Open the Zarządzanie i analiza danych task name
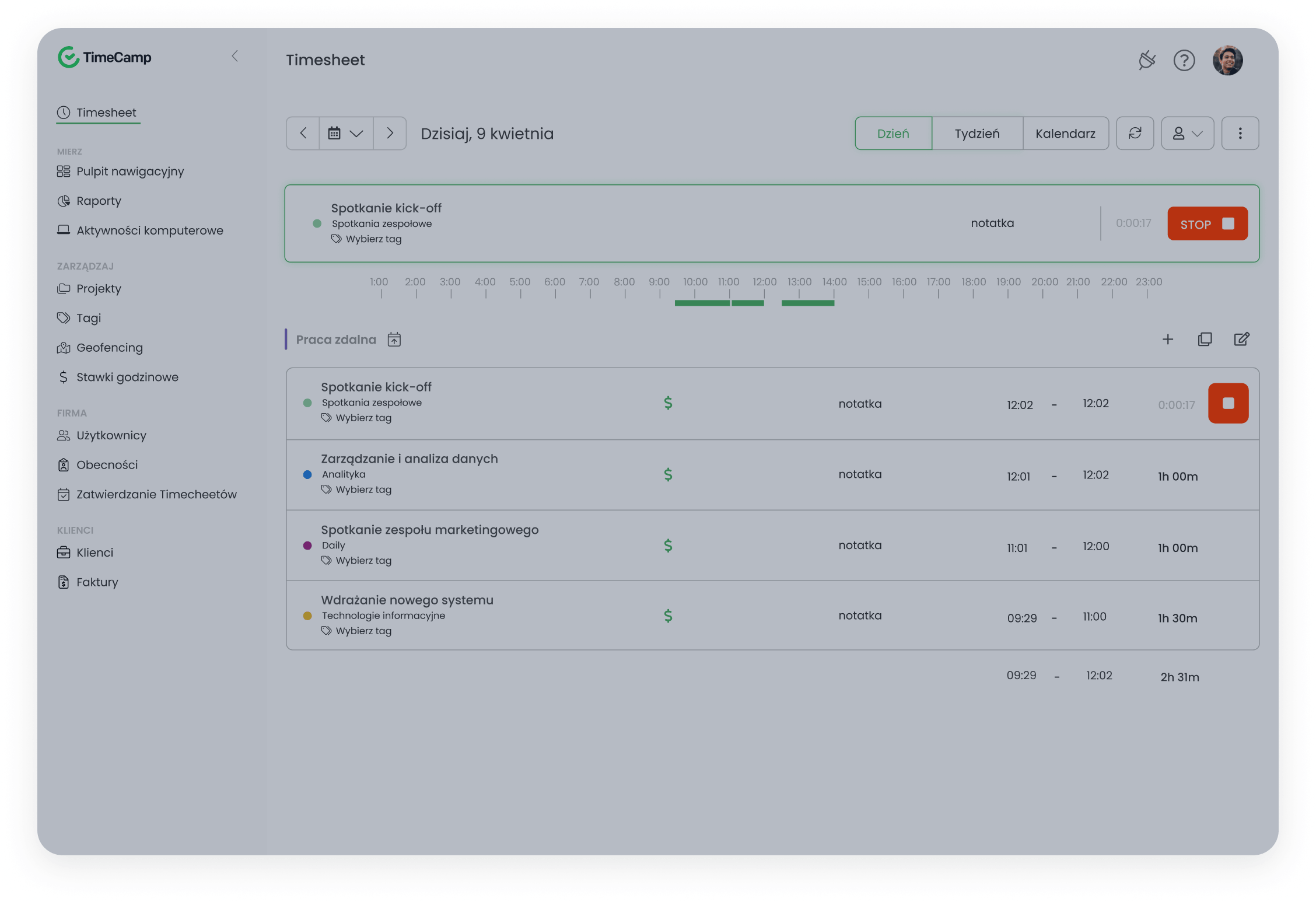 (x=409, y=459)
